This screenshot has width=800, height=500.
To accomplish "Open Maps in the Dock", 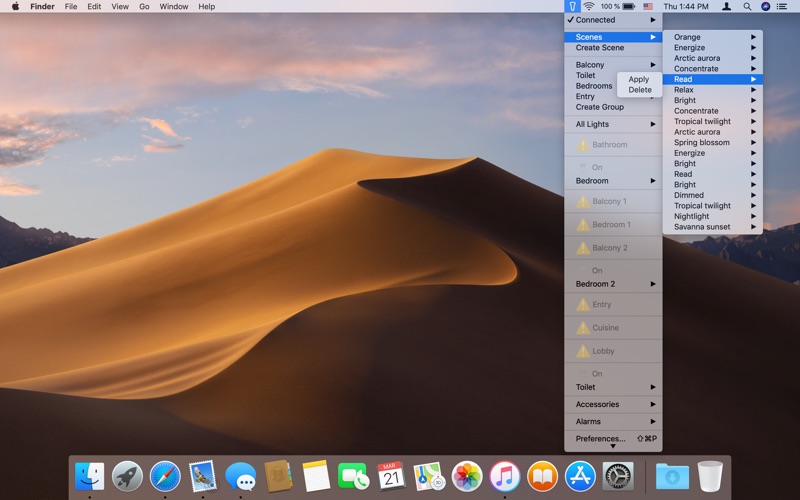I will (x=429, y=476).
